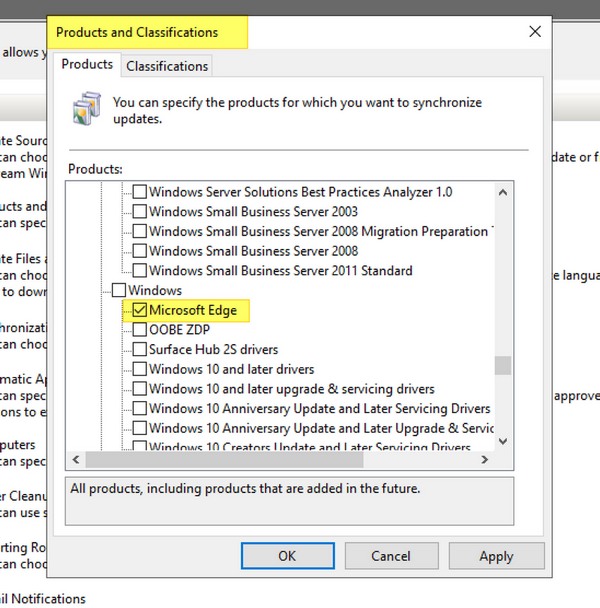600x608 pixels.
Task: Click the products books icon beside description
Action: (x=87, y=109)
